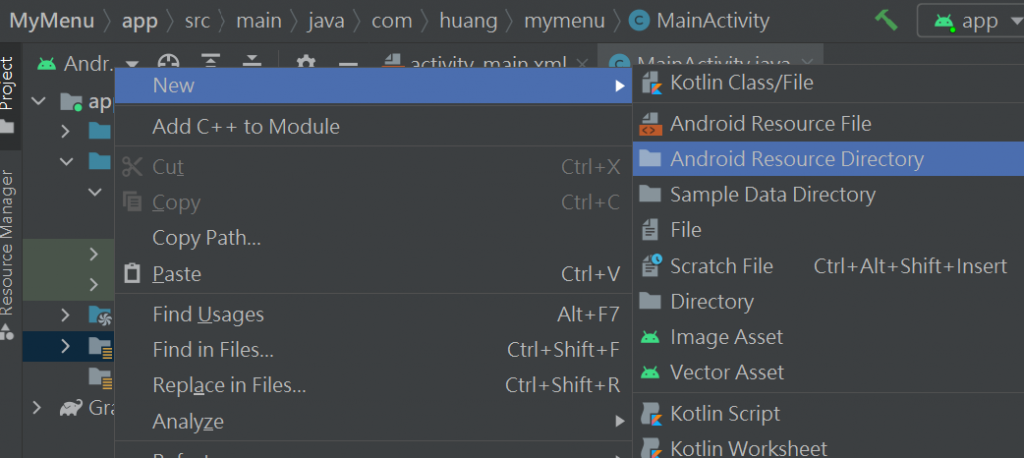
Task: Click Select Opened File target icon
Action: coord(168,63)
